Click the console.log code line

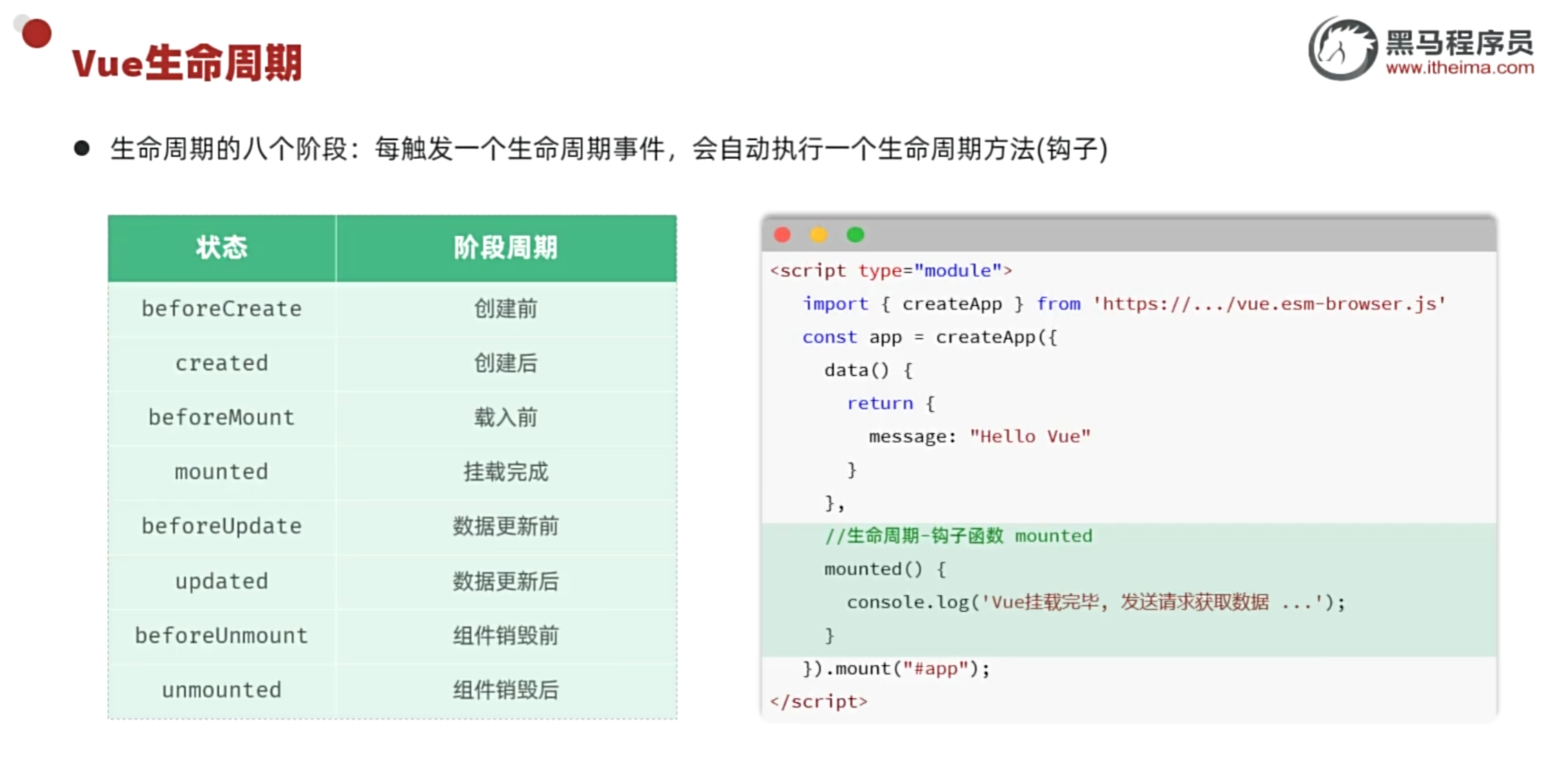point(1095,602)
